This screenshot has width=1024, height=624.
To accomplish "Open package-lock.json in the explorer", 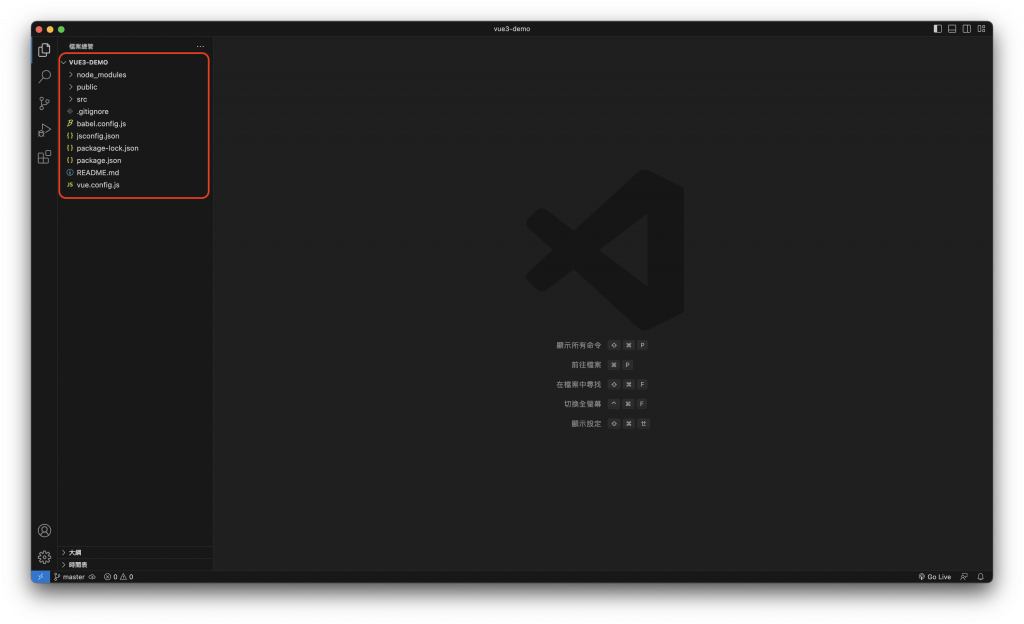I will coord(135,148).
